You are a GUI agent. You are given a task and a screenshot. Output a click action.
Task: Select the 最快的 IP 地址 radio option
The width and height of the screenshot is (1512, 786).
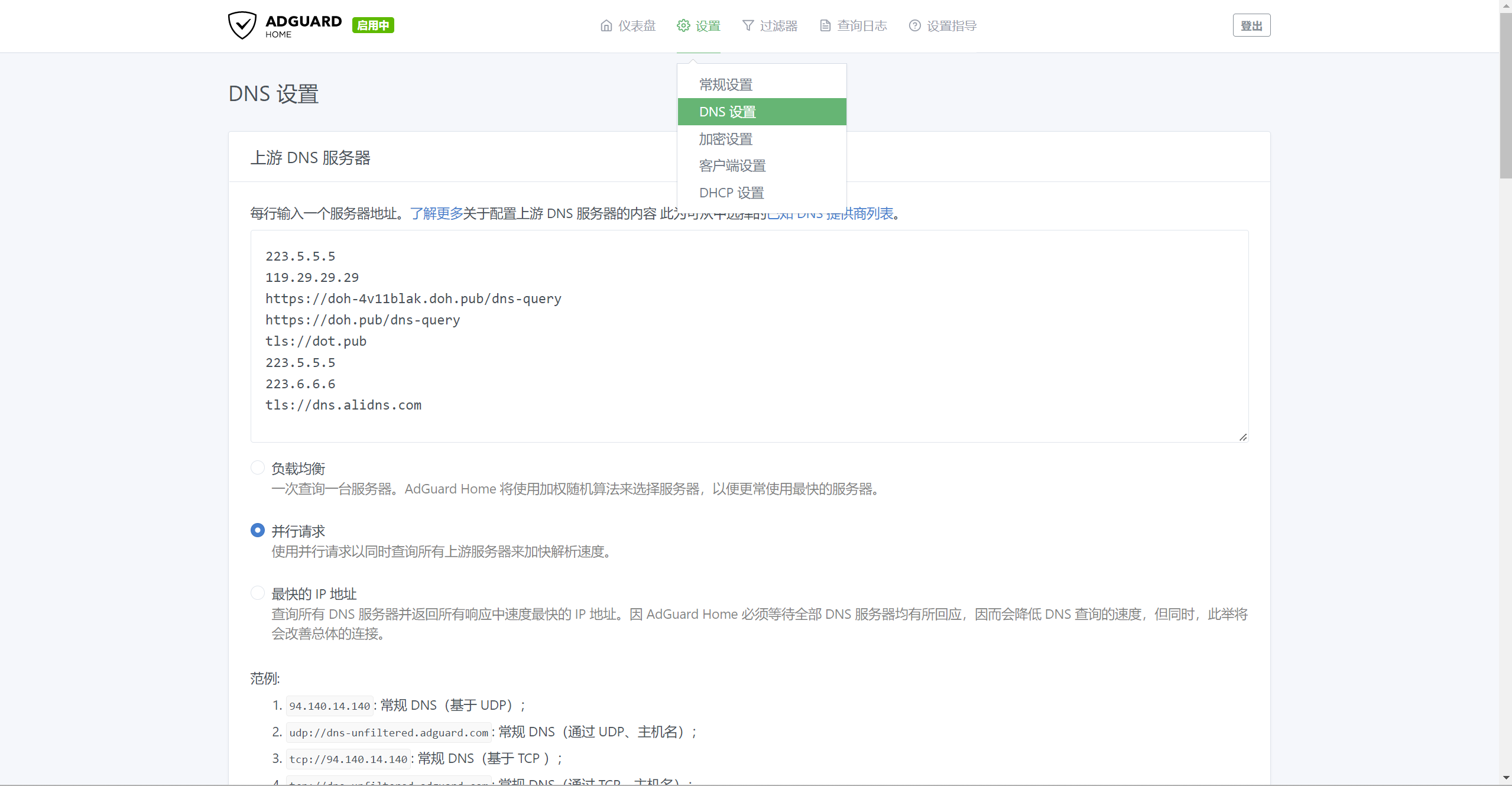pos(258,593)
